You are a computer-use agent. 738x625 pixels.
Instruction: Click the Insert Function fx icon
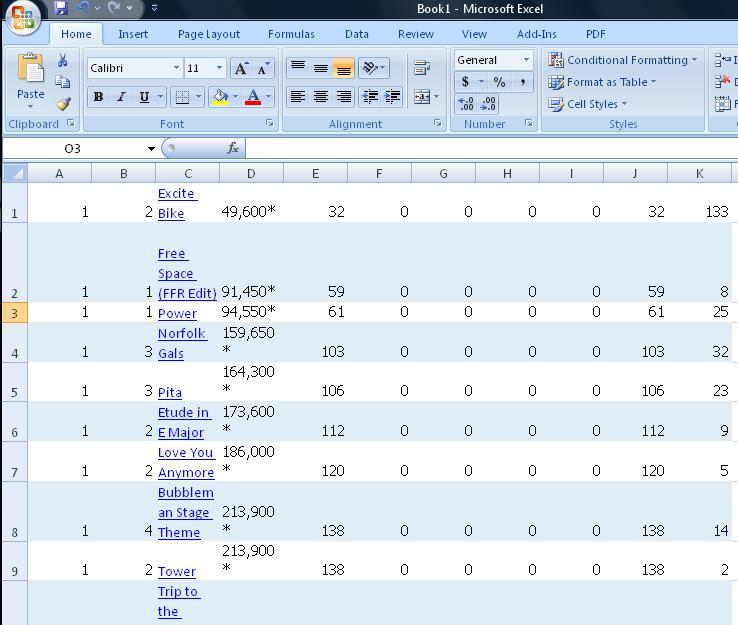pyautogui.click(x=233, y=148)
